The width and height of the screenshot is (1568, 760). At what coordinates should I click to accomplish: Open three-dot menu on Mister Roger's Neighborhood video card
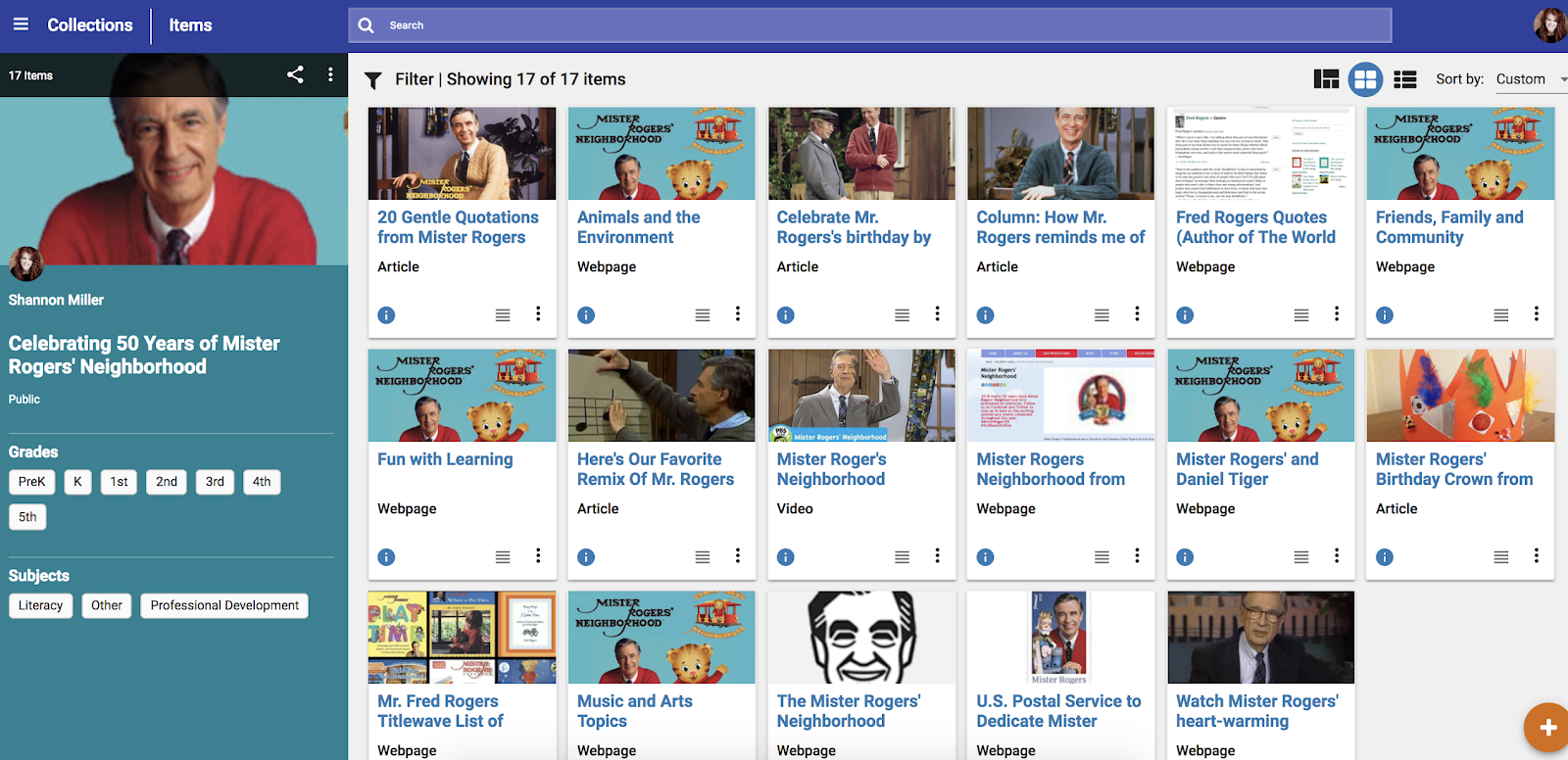[937, 555]
